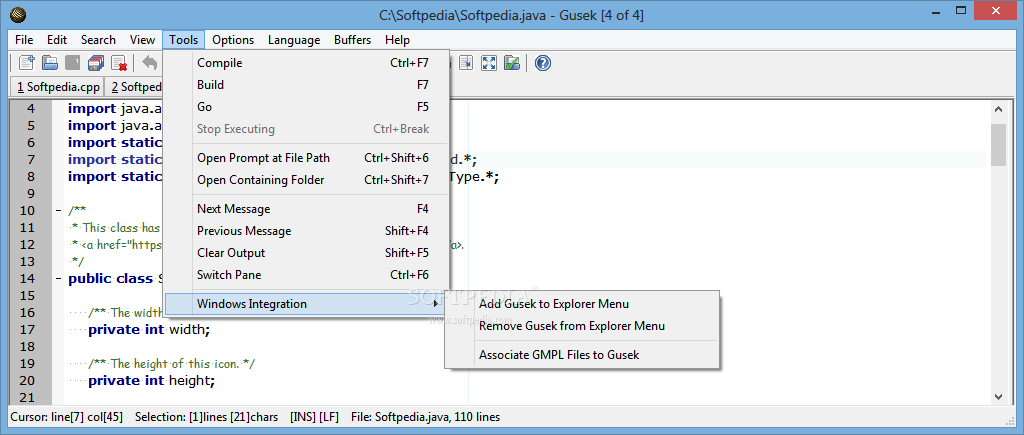Click the green checkmark toolbar icon
1024x435 pixels.
(512, 63)
